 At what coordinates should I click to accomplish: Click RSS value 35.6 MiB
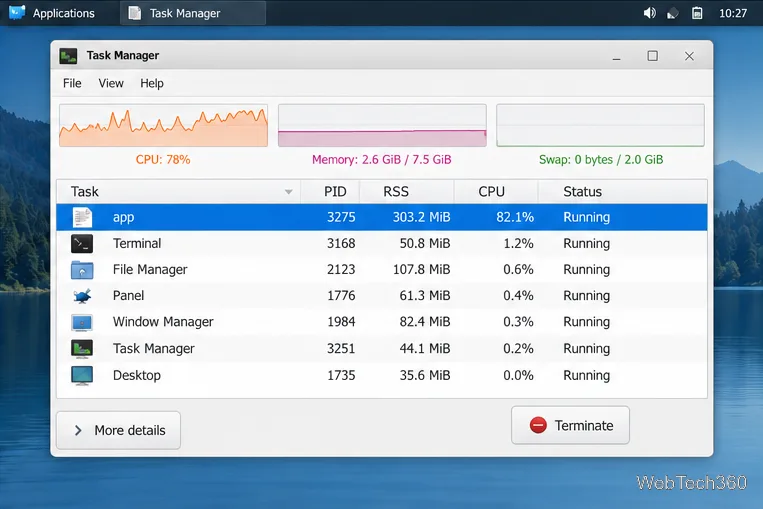pyautogui.click(x=425, y=375)
